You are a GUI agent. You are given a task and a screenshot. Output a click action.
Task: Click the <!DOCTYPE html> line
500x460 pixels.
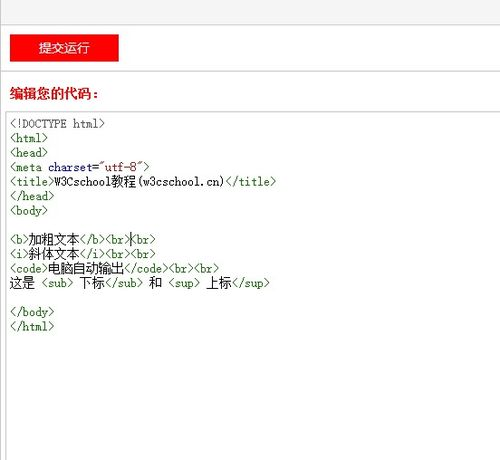(x=57, y=124)
